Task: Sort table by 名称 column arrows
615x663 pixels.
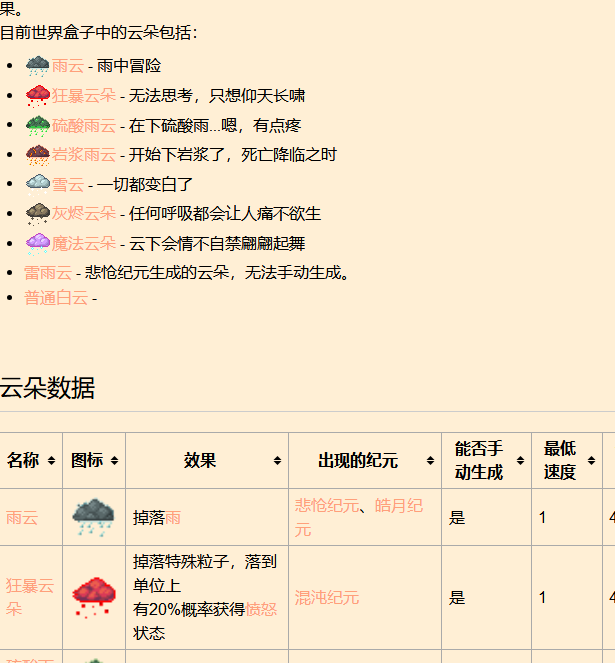Action: point(51,460)
